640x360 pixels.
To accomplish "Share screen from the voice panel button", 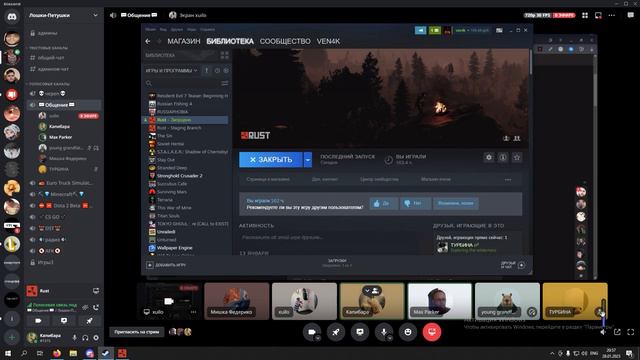I will coord(64,321).
